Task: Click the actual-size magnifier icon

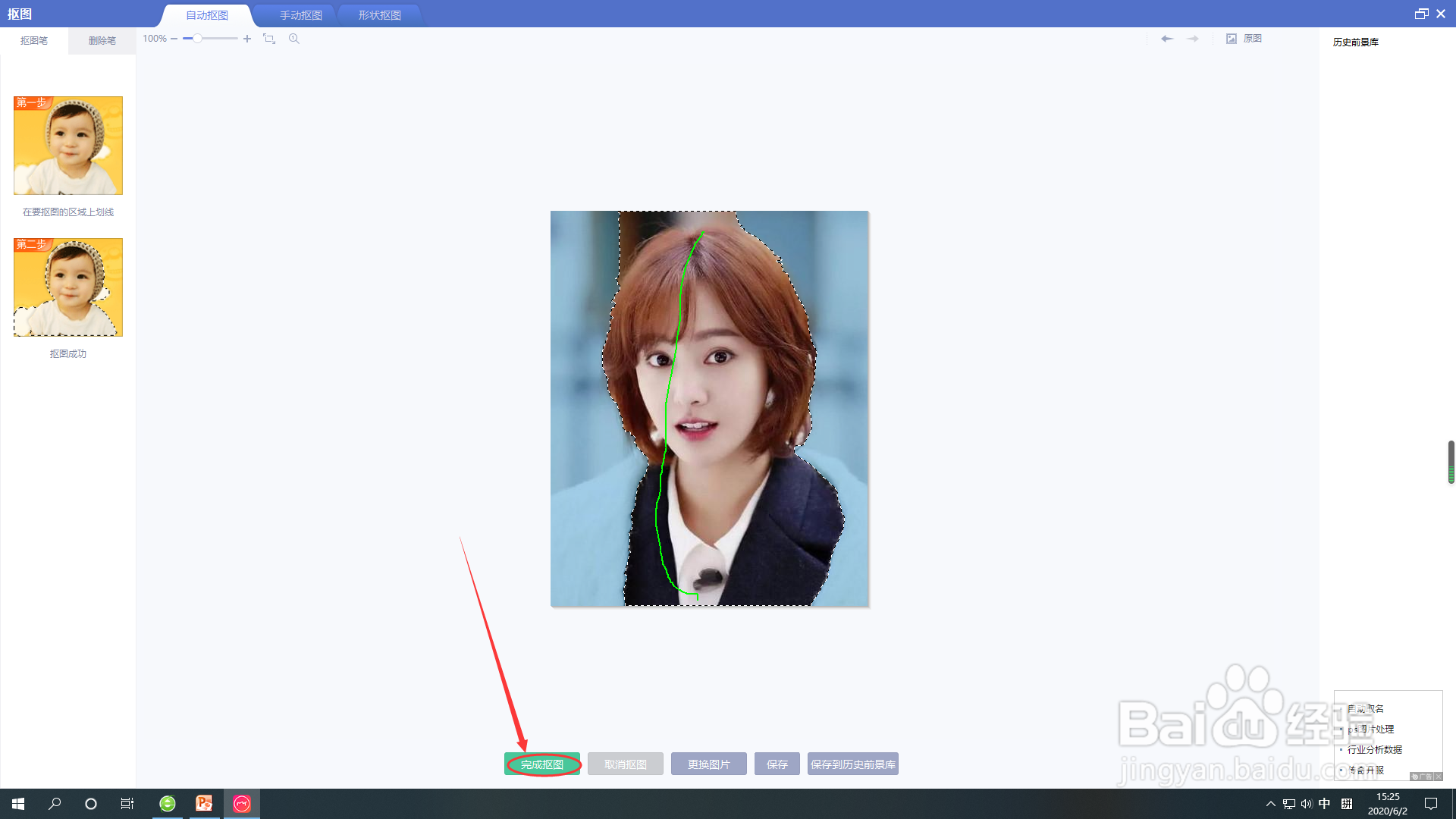Action: [x=294, y=39]
